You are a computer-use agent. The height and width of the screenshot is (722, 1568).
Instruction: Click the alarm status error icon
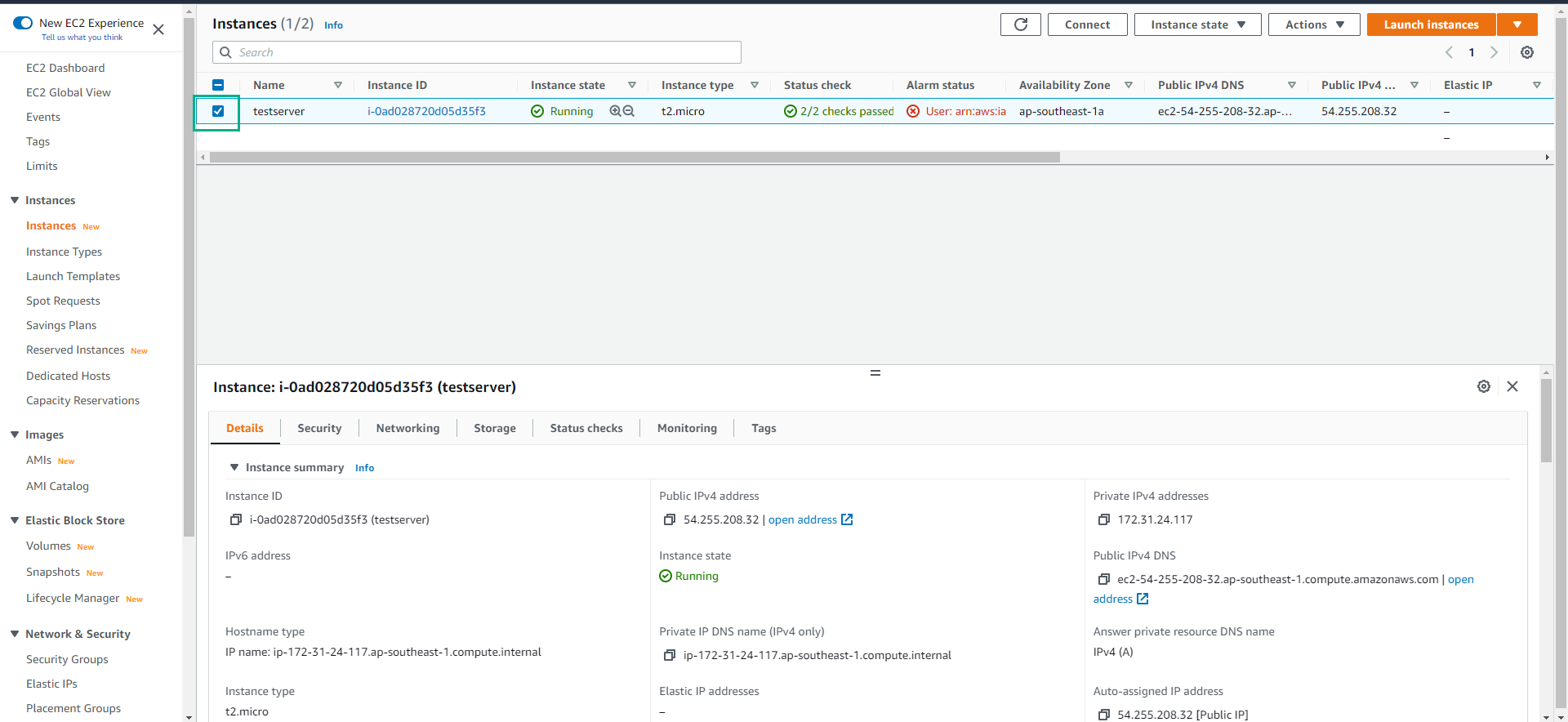(913, 111)
